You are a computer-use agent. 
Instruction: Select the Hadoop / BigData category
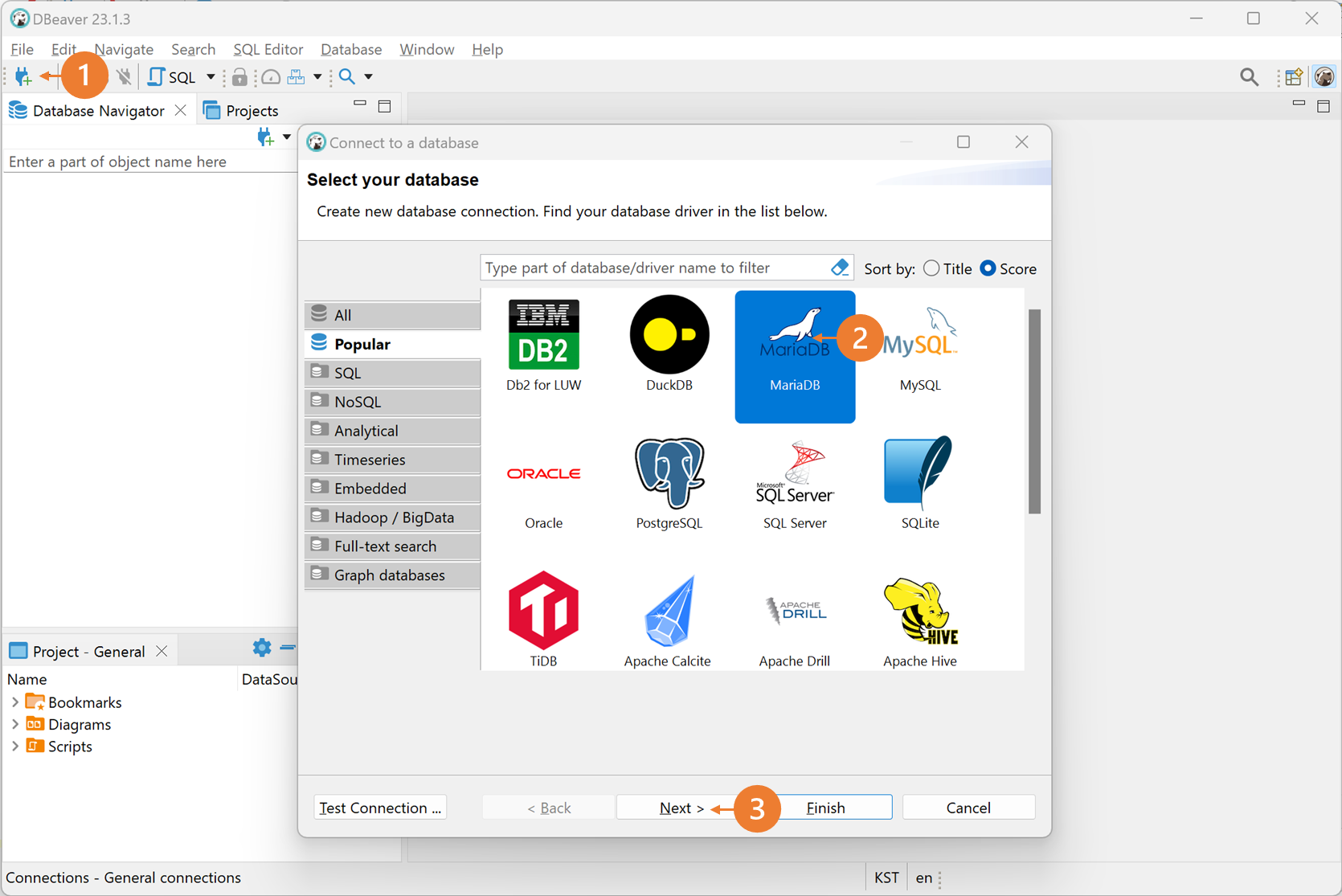point(392,518)
